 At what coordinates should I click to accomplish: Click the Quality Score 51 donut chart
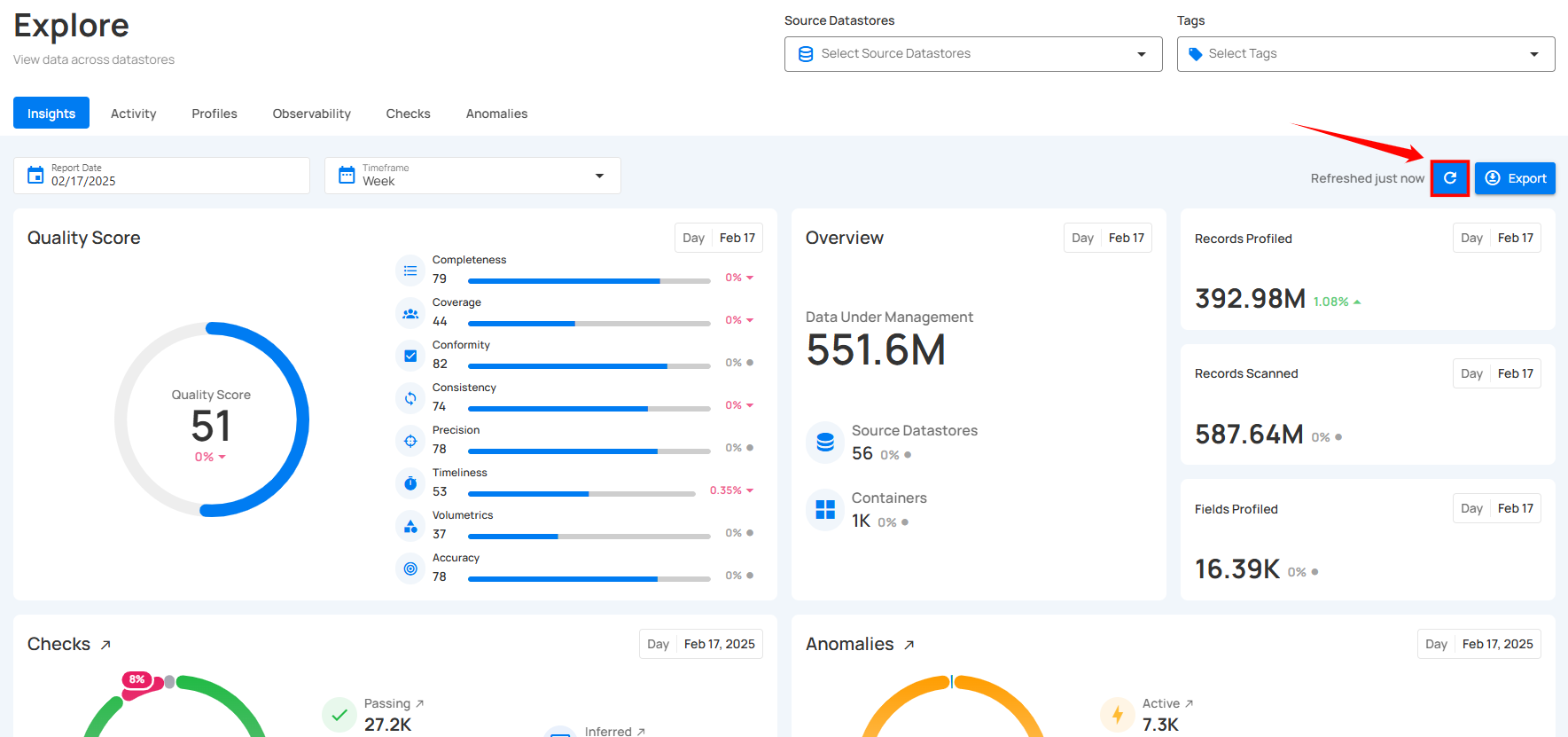coord(211,419)
